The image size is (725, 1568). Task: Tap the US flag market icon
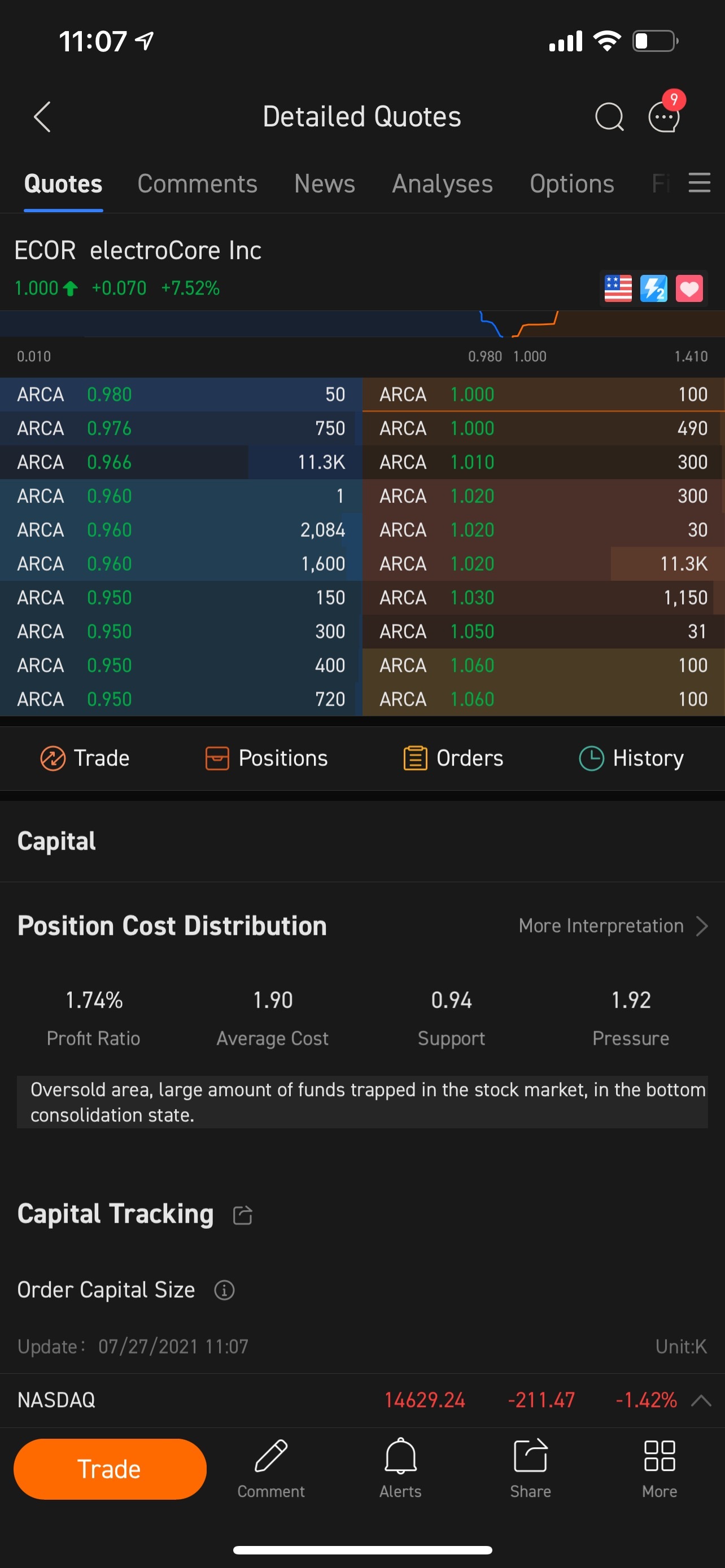[618, 288]
